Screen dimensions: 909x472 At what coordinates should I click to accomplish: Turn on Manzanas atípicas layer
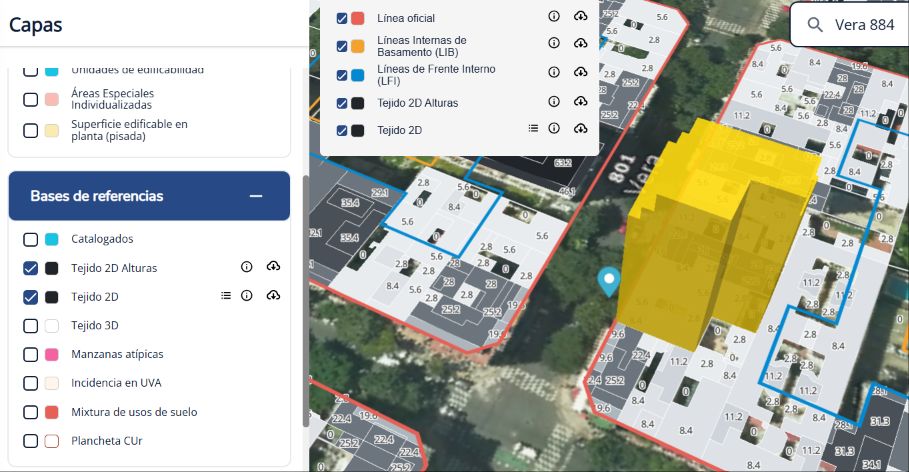coord(30,354)
